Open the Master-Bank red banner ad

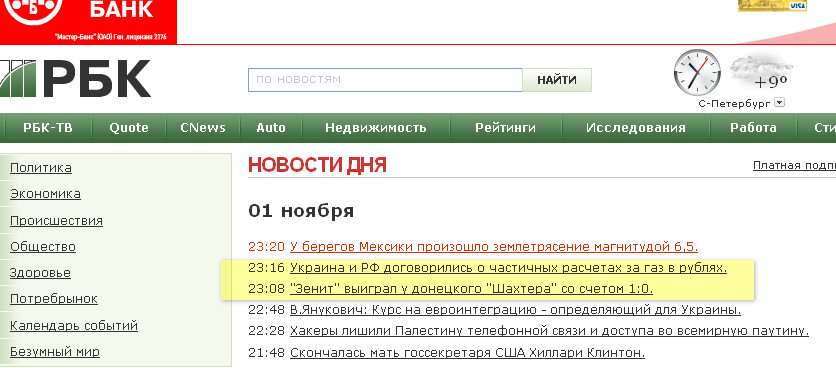89,21
